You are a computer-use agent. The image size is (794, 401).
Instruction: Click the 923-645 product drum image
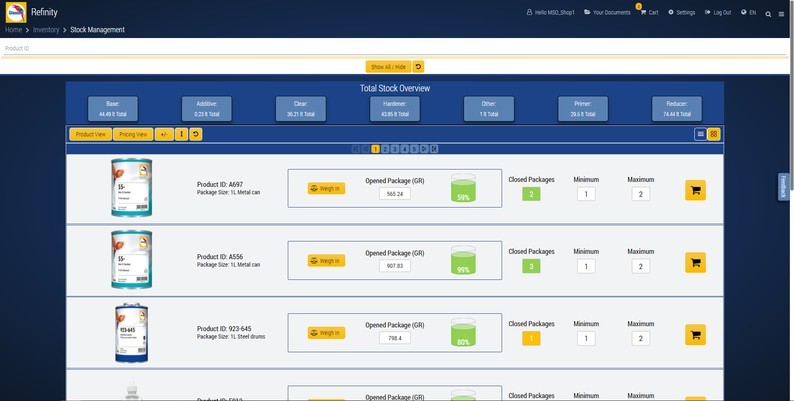pyautogui.click(x=132, y=333)
